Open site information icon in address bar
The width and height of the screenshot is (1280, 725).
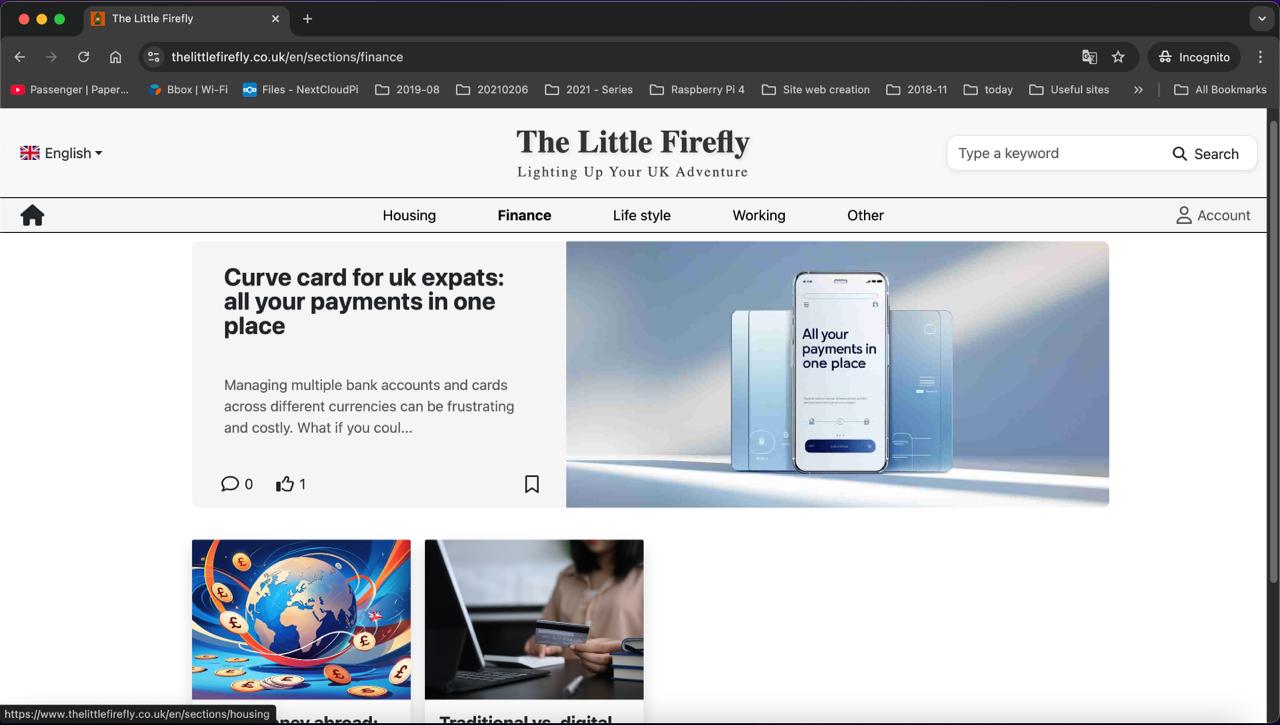[153, 57]
